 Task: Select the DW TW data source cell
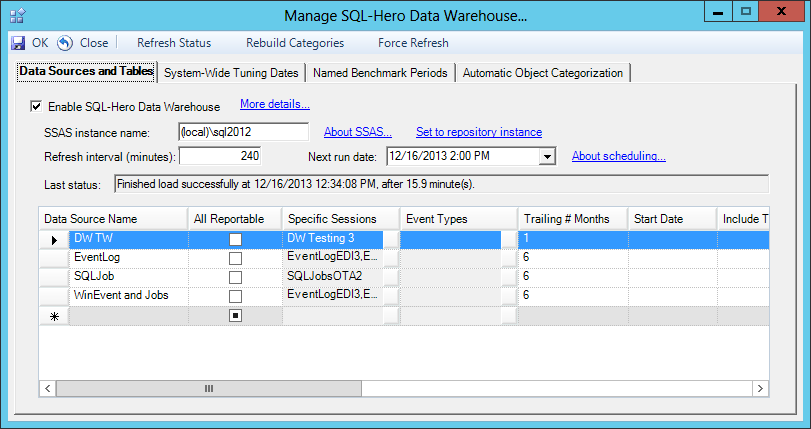(129, 239)
